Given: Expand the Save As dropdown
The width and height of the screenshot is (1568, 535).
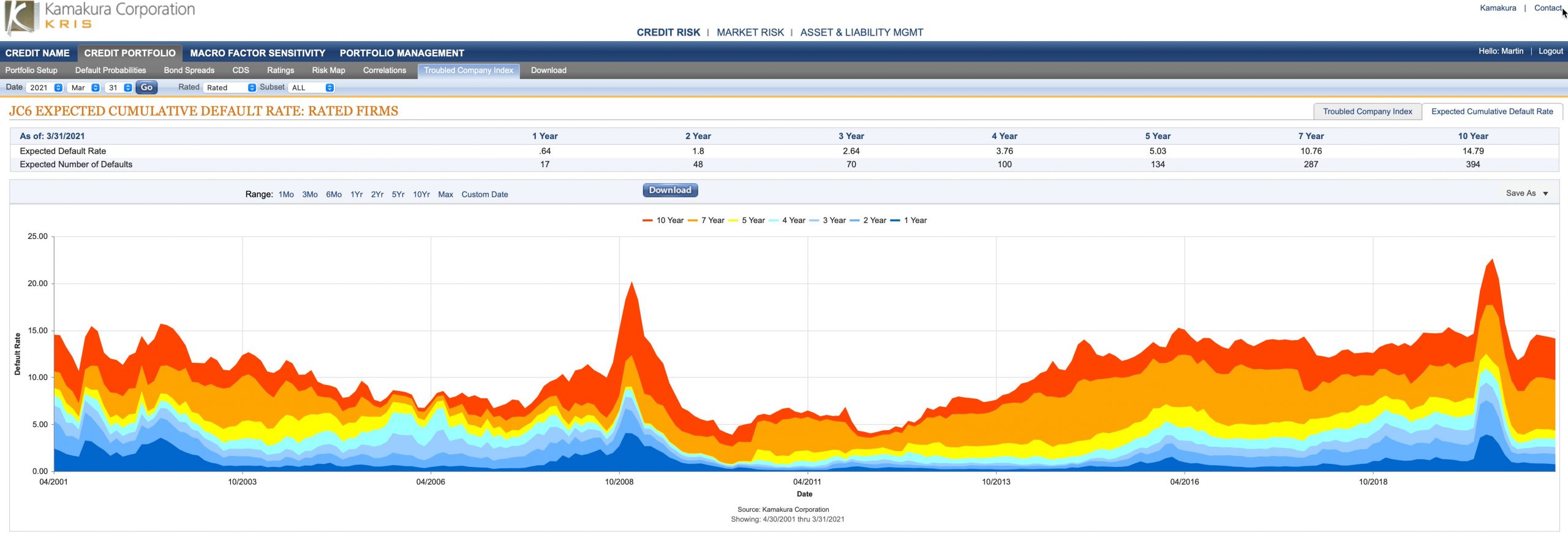Looking at the screenshot, I should tap(1526, 193).
